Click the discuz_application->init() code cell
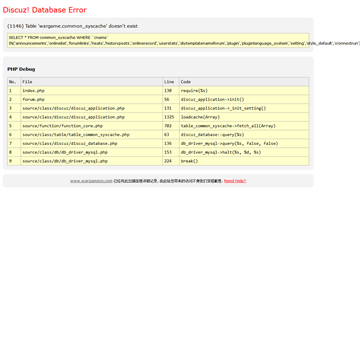360x360 pixels. [x=244, y=99]
